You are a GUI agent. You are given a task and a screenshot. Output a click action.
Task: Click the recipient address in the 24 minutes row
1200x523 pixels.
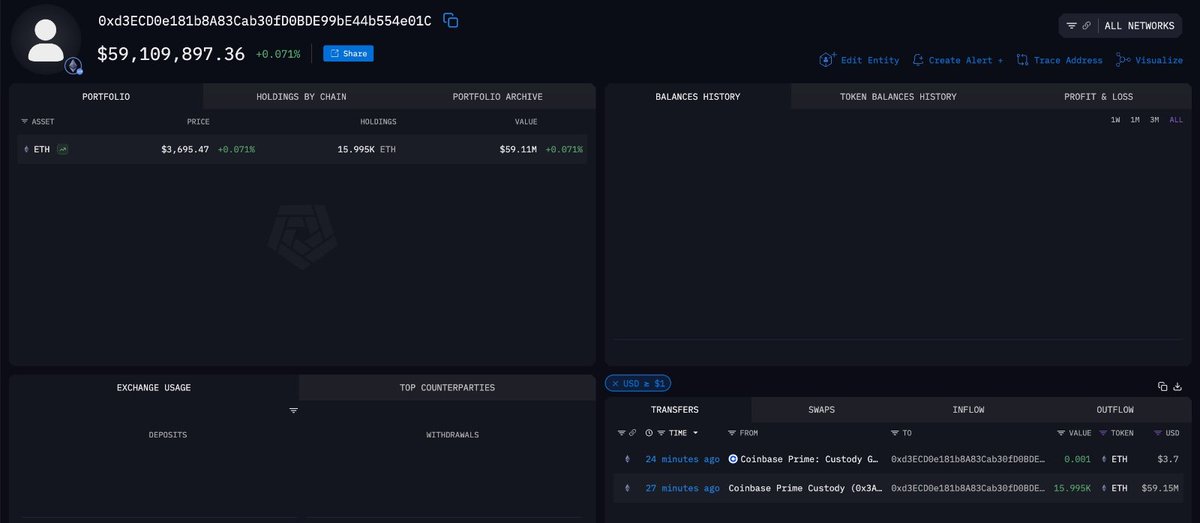[969, 460]
